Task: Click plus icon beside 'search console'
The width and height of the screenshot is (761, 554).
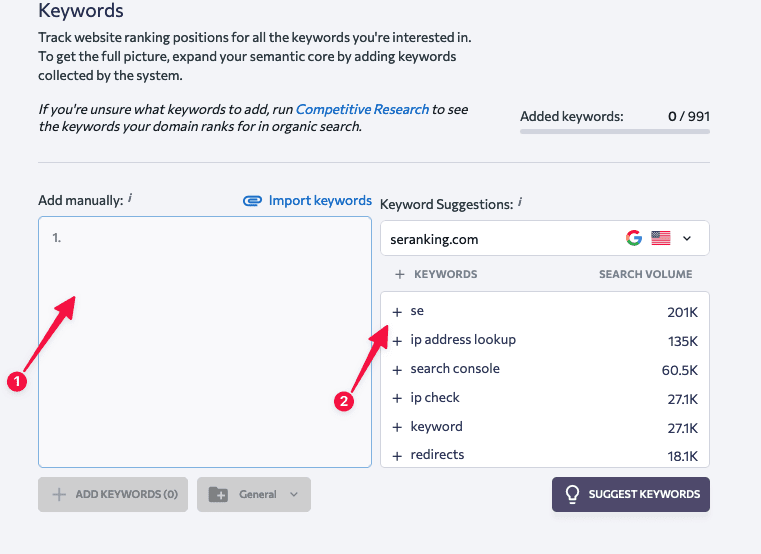Action: coord(397,370)
